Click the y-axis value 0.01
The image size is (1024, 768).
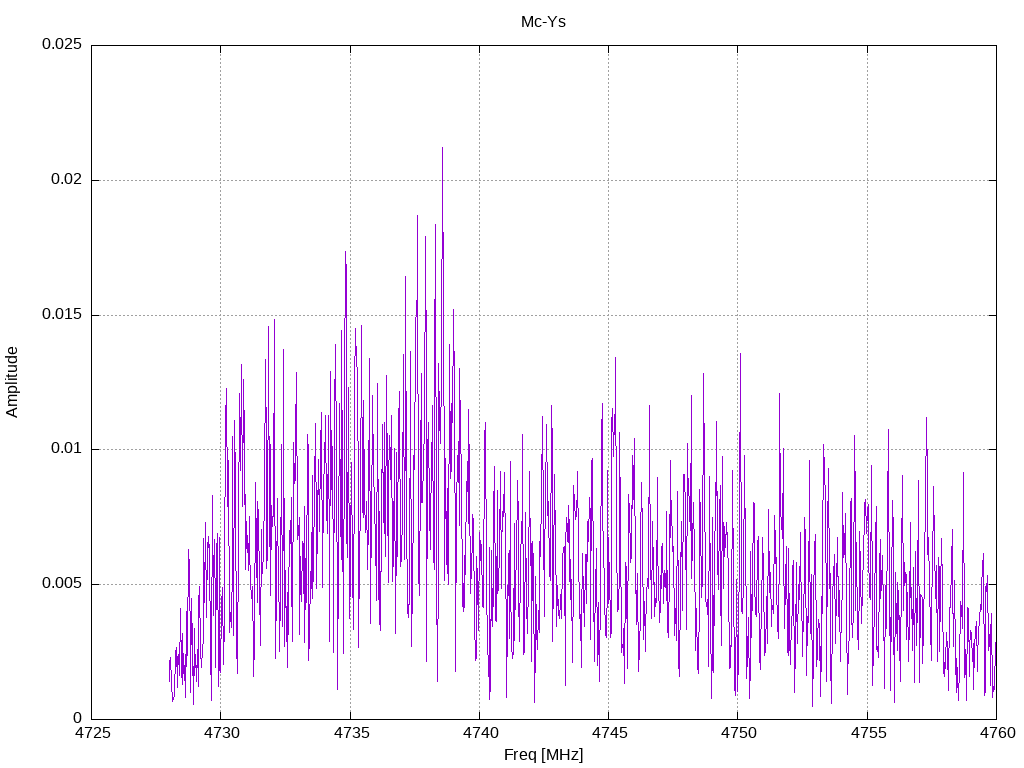click(67, 449)
